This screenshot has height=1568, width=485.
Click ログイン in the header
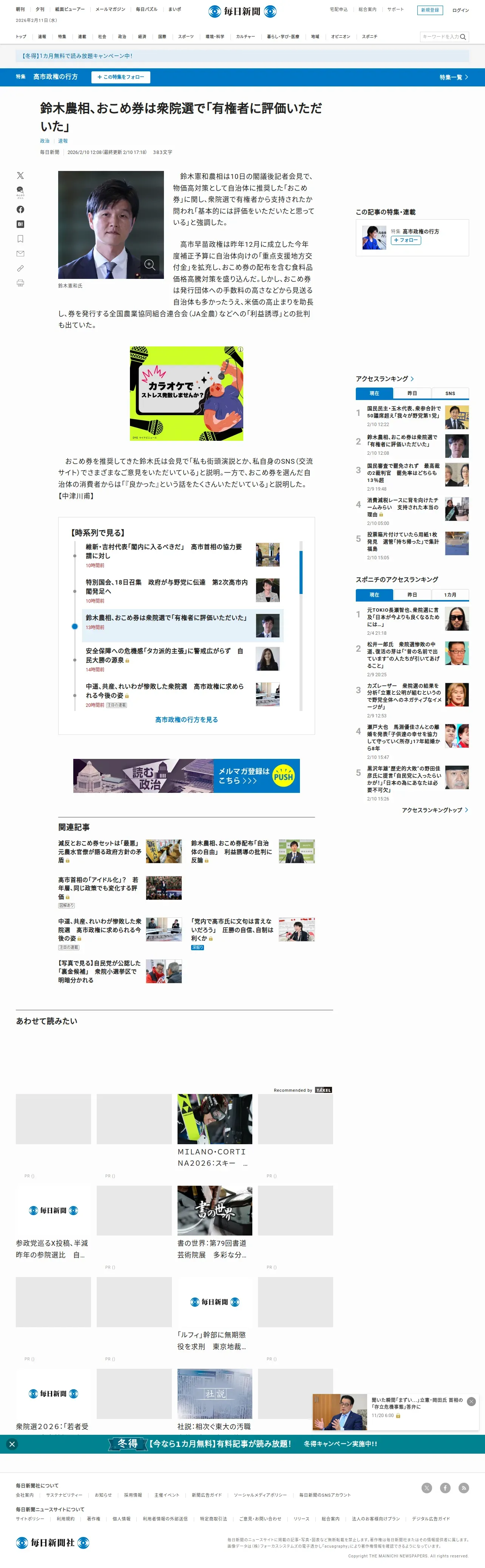(x=460, y=10)
